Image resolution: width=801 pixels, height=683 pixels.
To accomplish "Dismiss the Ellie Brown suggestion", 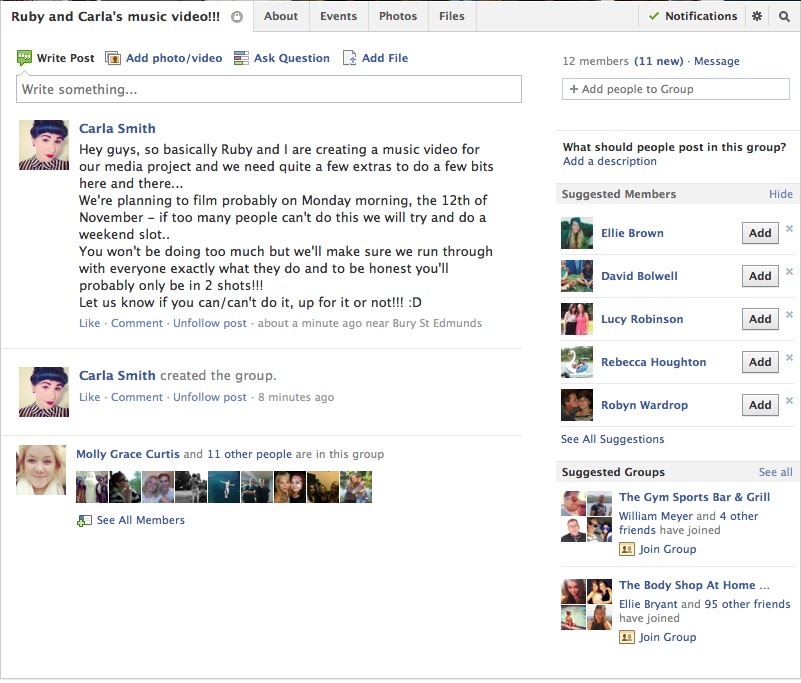I will (x=789, y=228).
